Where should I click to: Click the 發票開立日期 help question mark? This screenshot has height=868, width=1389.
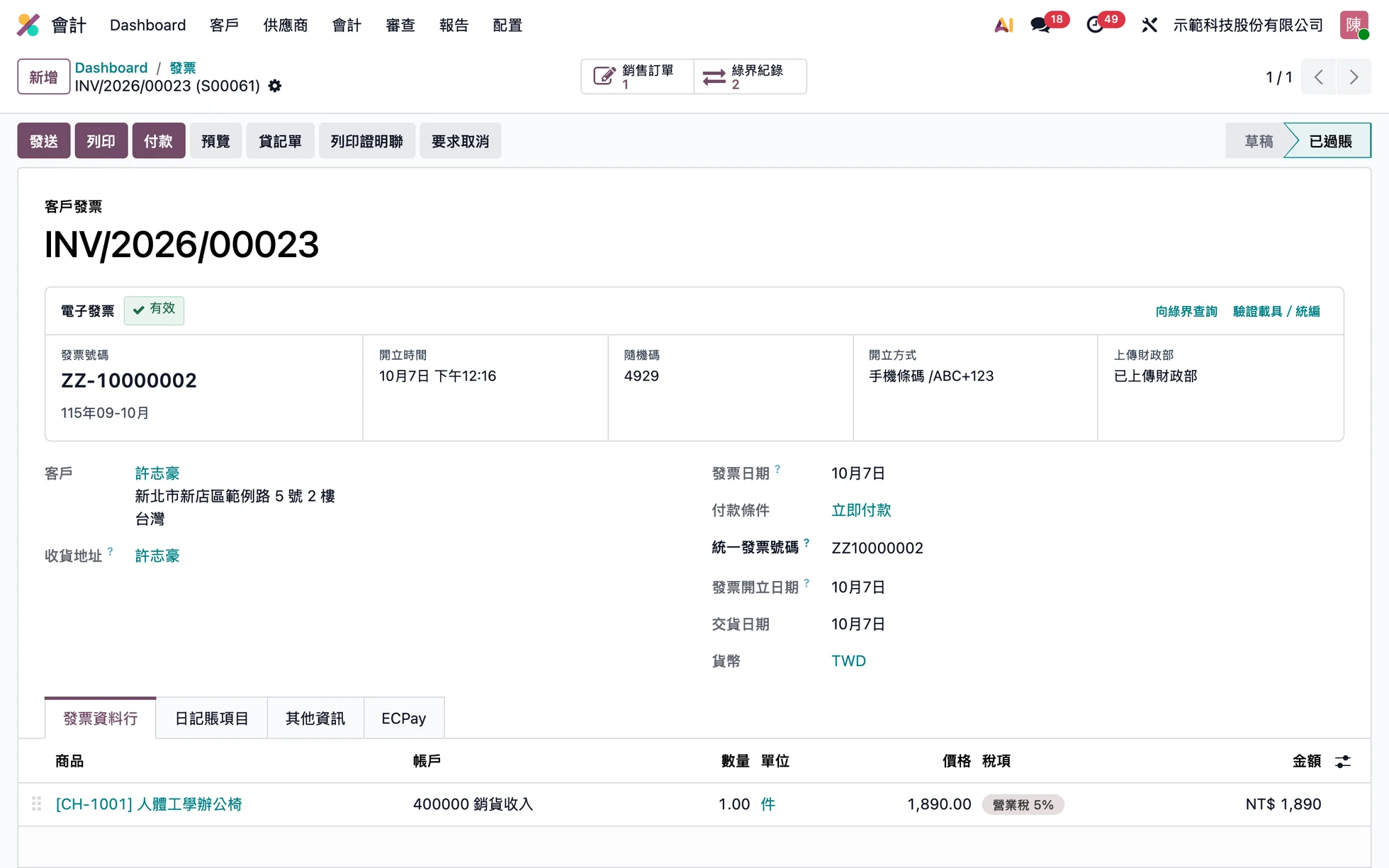(806, 582)
